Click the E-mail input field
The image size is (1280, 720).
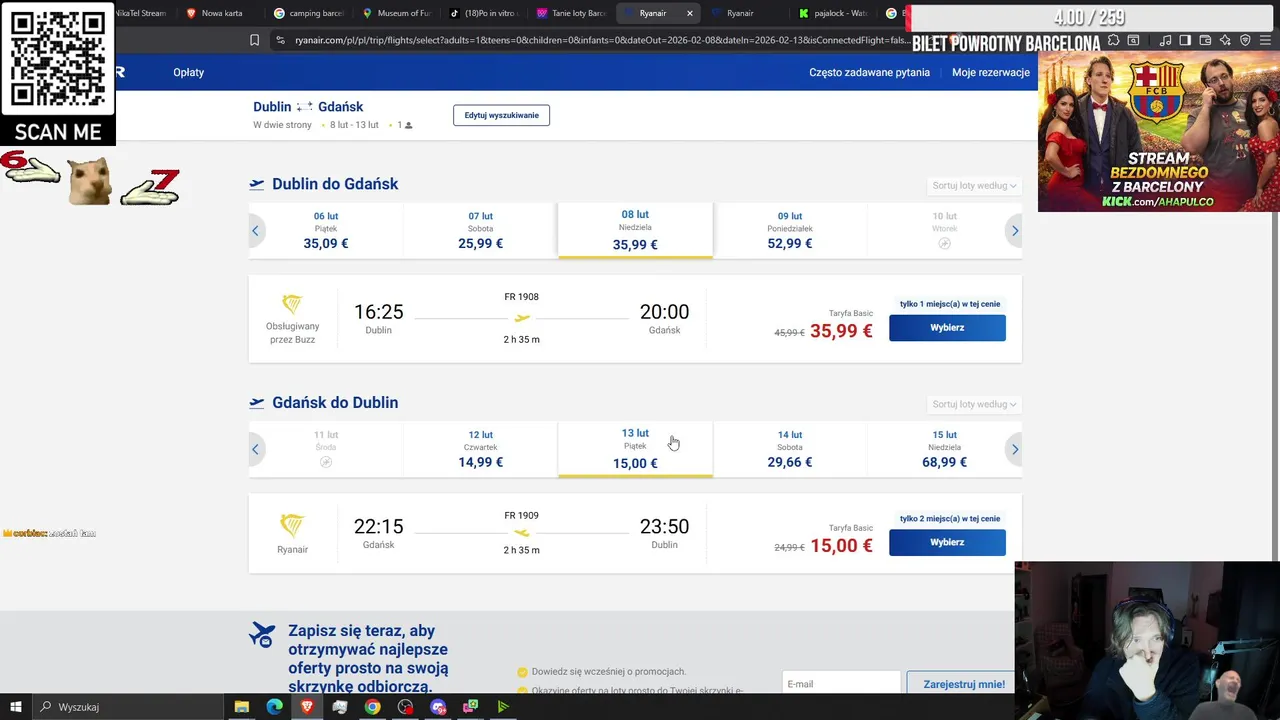tap(841, 683)
